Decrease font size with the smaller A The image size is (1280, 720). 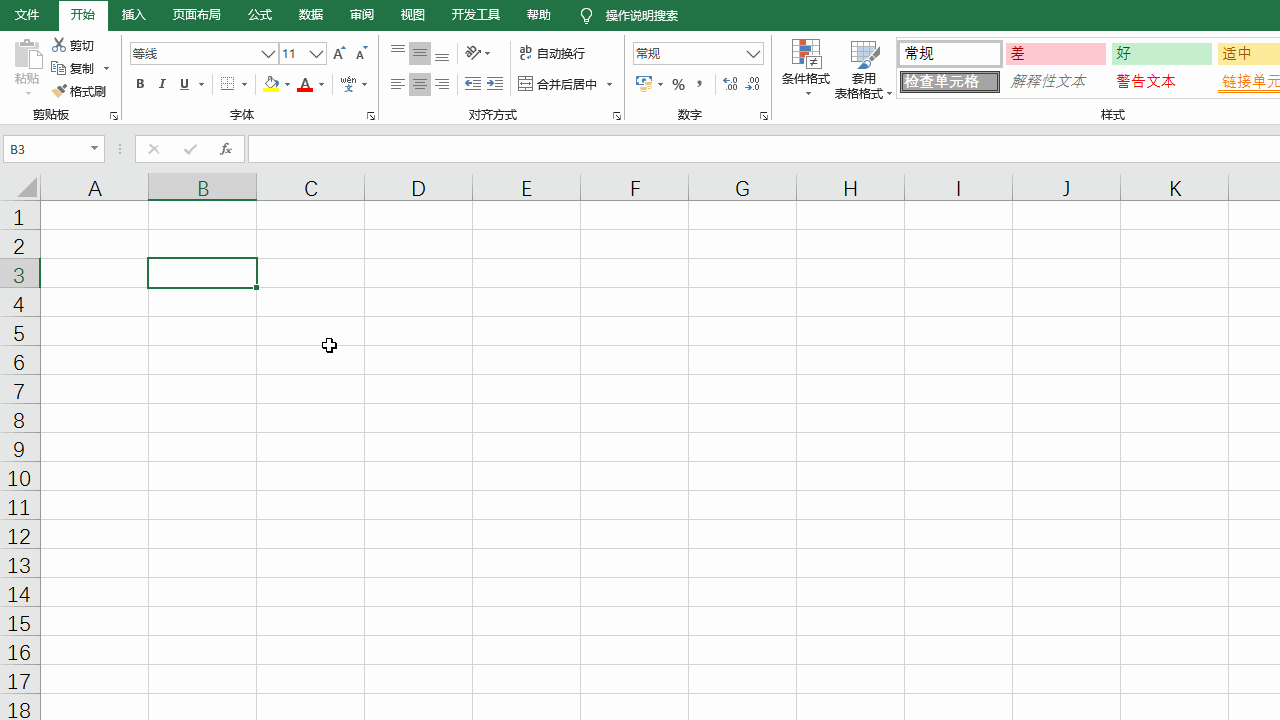[361, 53]
